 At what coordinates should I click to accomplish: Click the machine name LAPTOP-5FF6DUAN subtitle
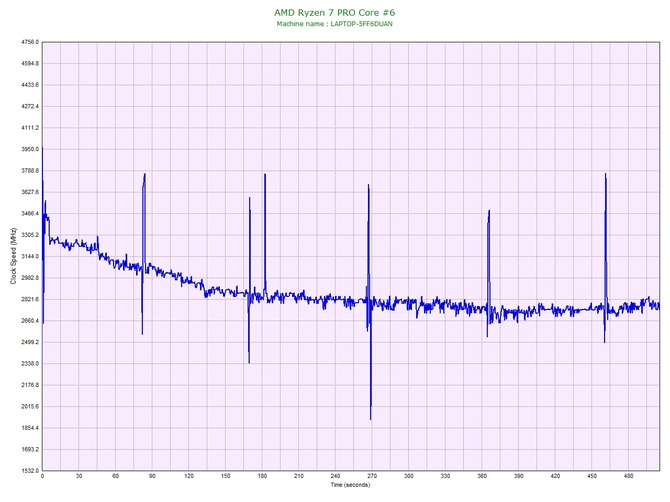334,24
